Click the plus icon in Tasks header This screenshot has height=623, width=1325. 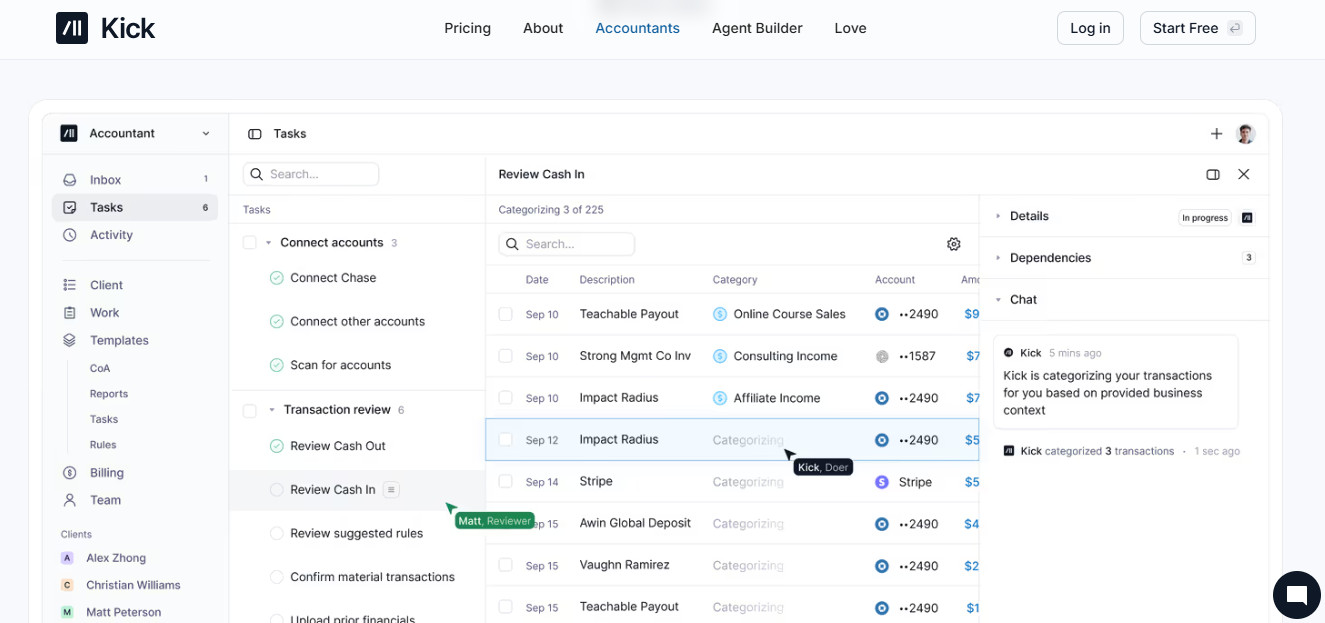pos(1216,134)
